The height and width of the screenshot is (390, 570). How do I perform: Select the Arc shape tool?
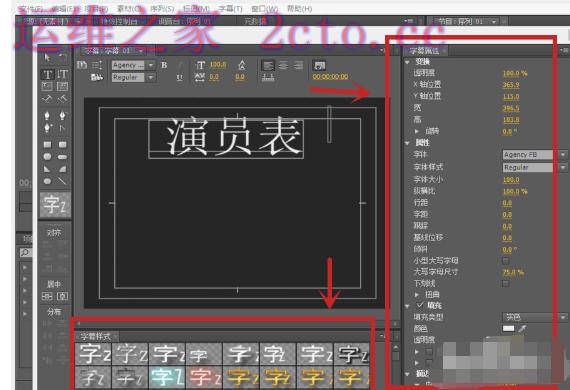tap(63, 169)
